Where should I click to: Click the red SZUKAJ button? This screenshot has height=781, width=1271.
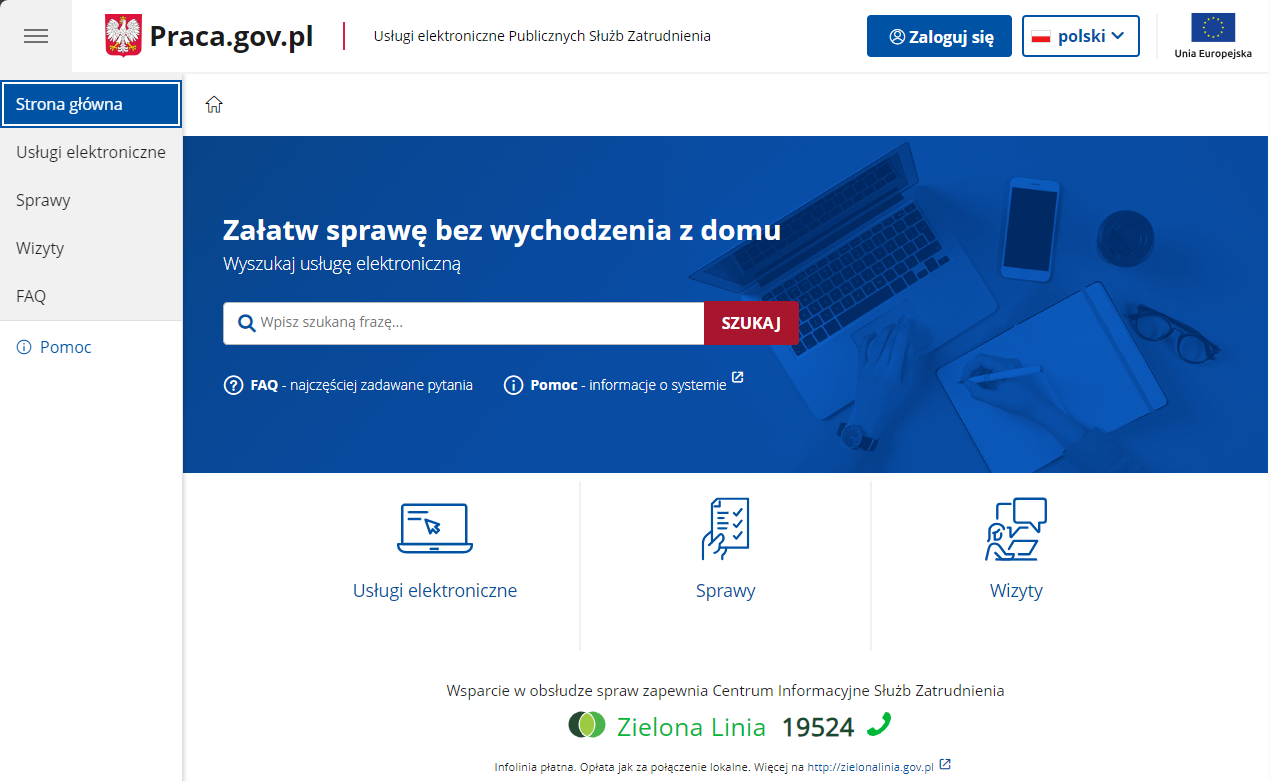coord(751,323)
